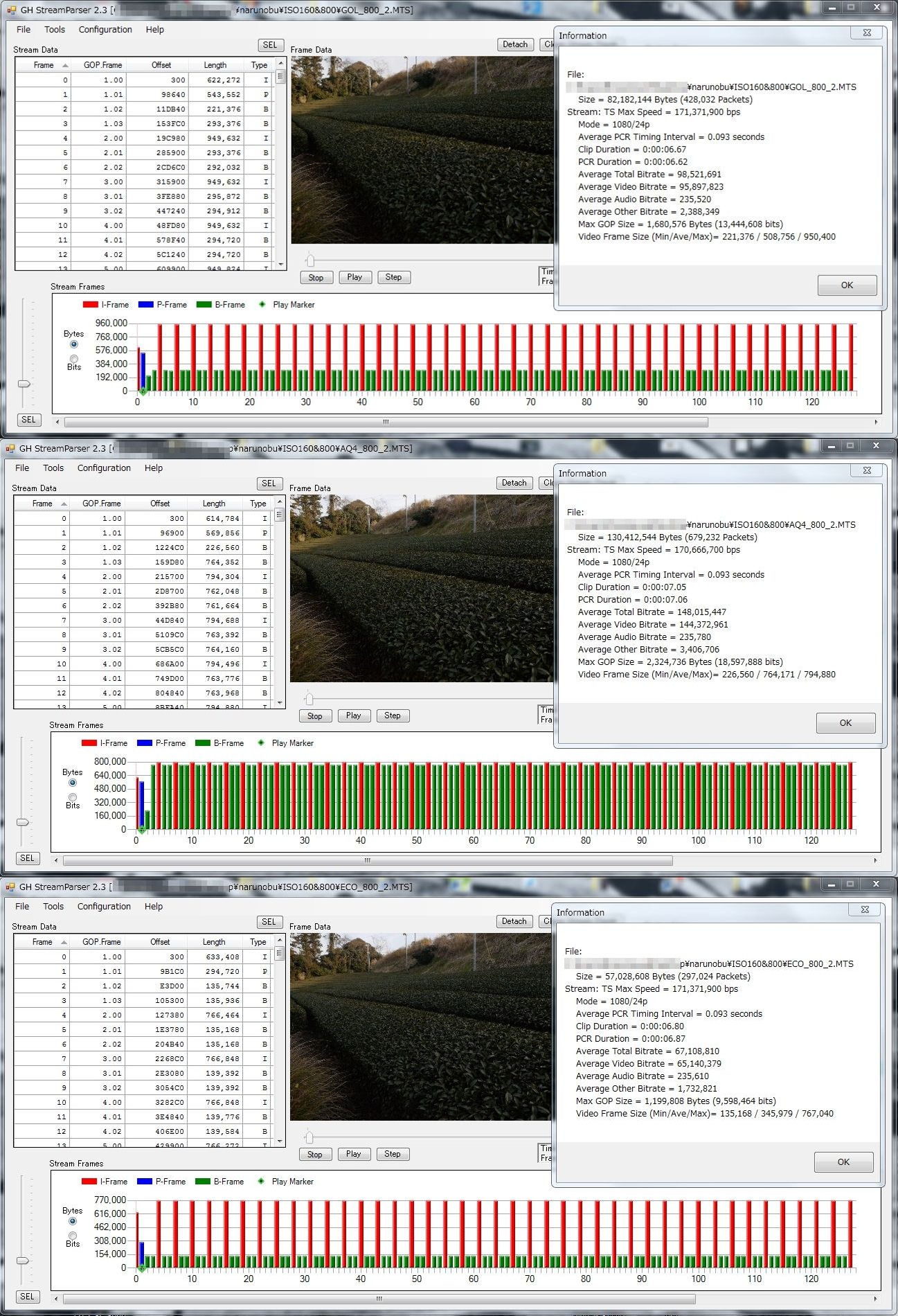
Task: Select Bits radio button in GOL_800_2 window
Action: coord(74,359)
